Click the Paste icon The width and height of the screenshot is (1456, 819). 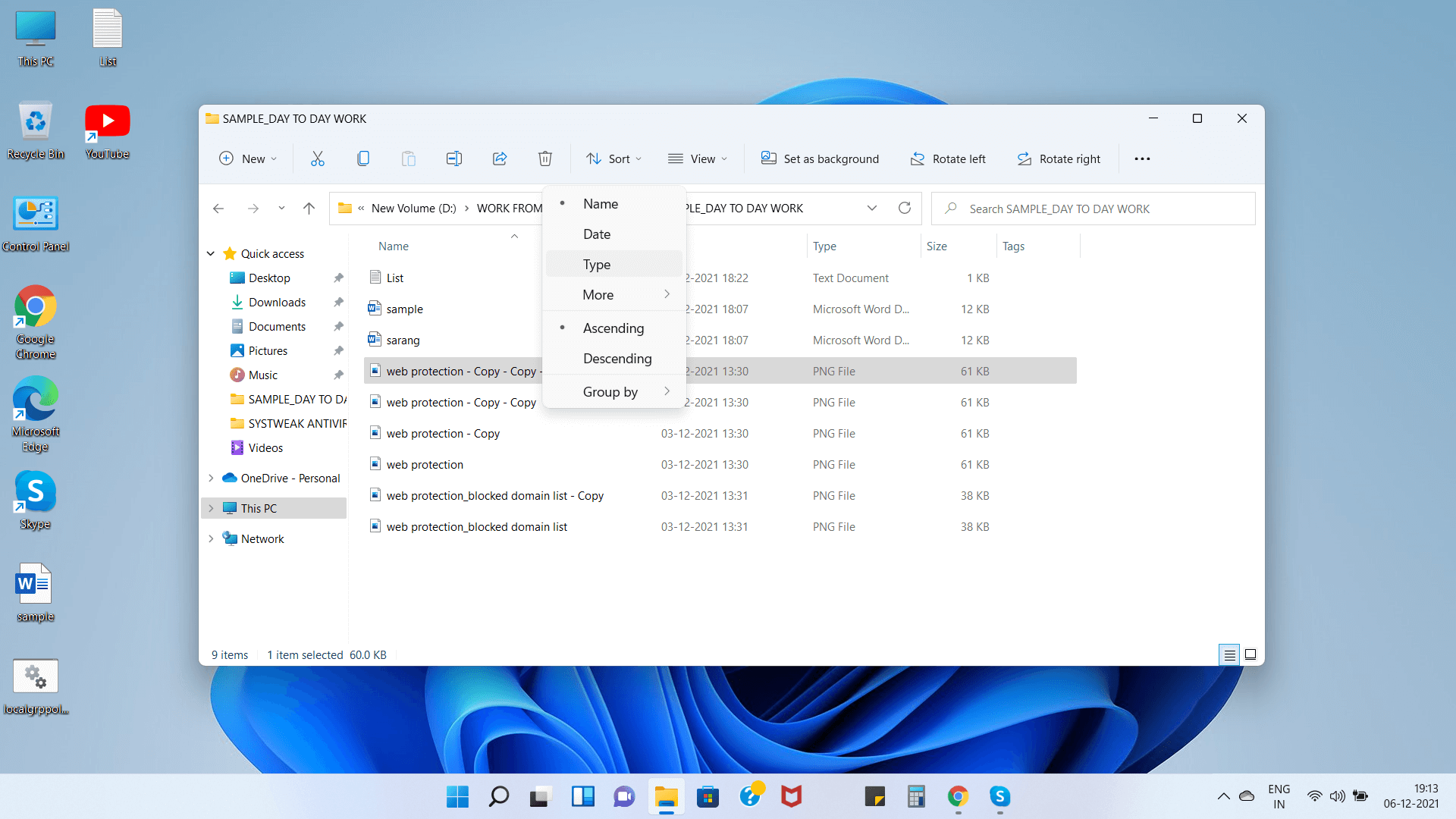click(408, 158)
